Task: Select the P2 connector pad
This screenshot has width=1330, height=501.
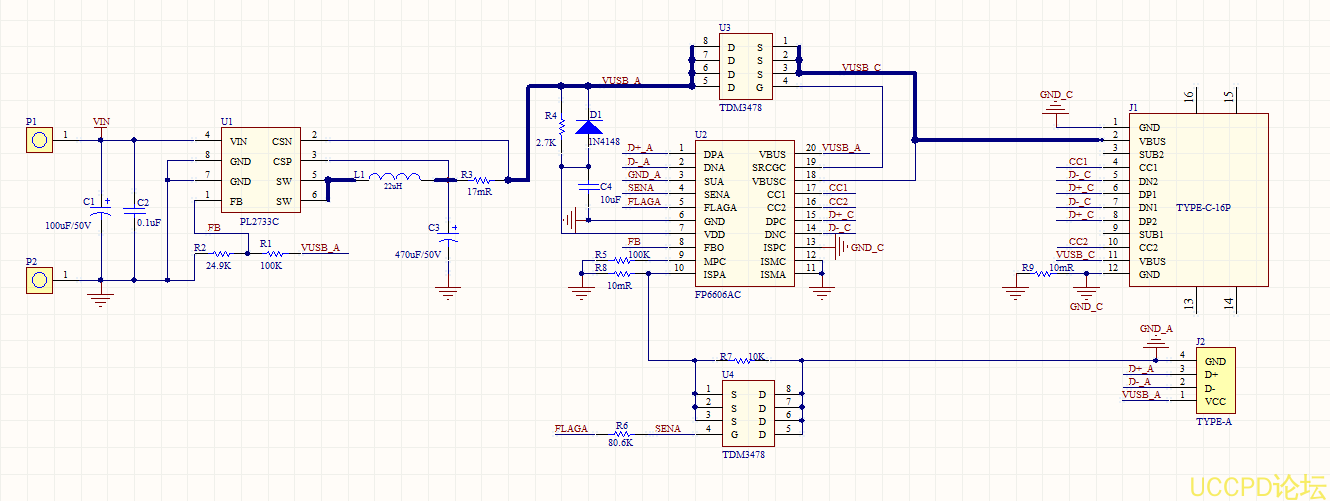Action: [x=38, y=281]
